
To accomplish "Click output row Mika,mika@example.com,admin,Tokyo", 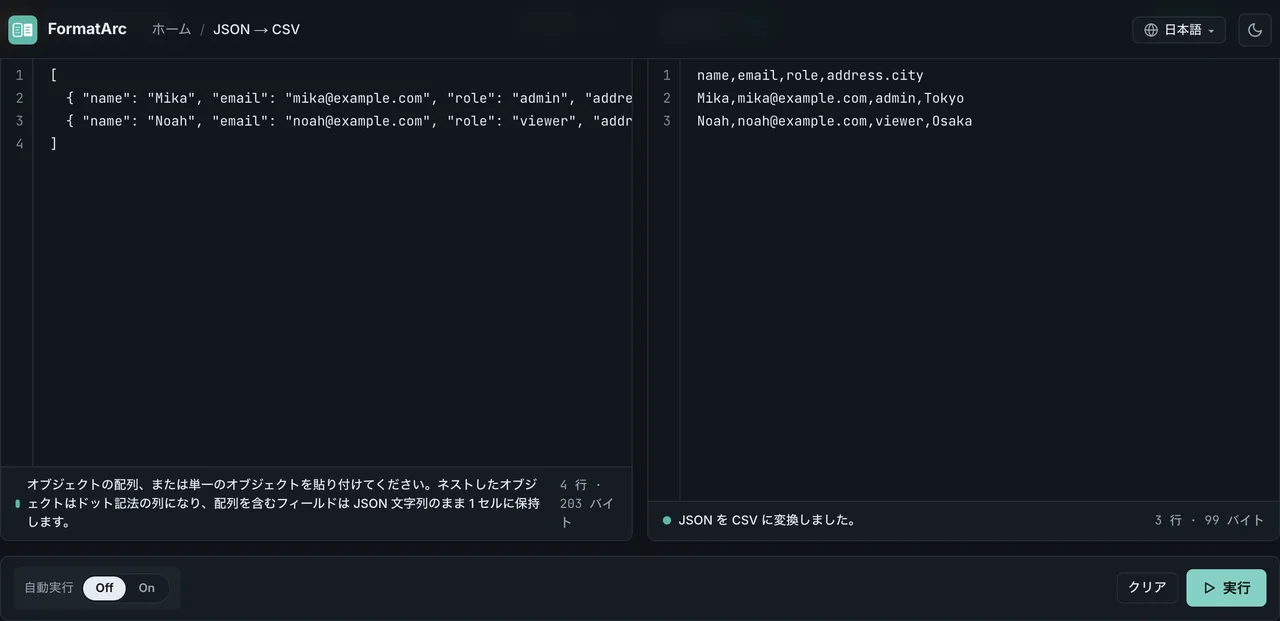I will 830,98.
